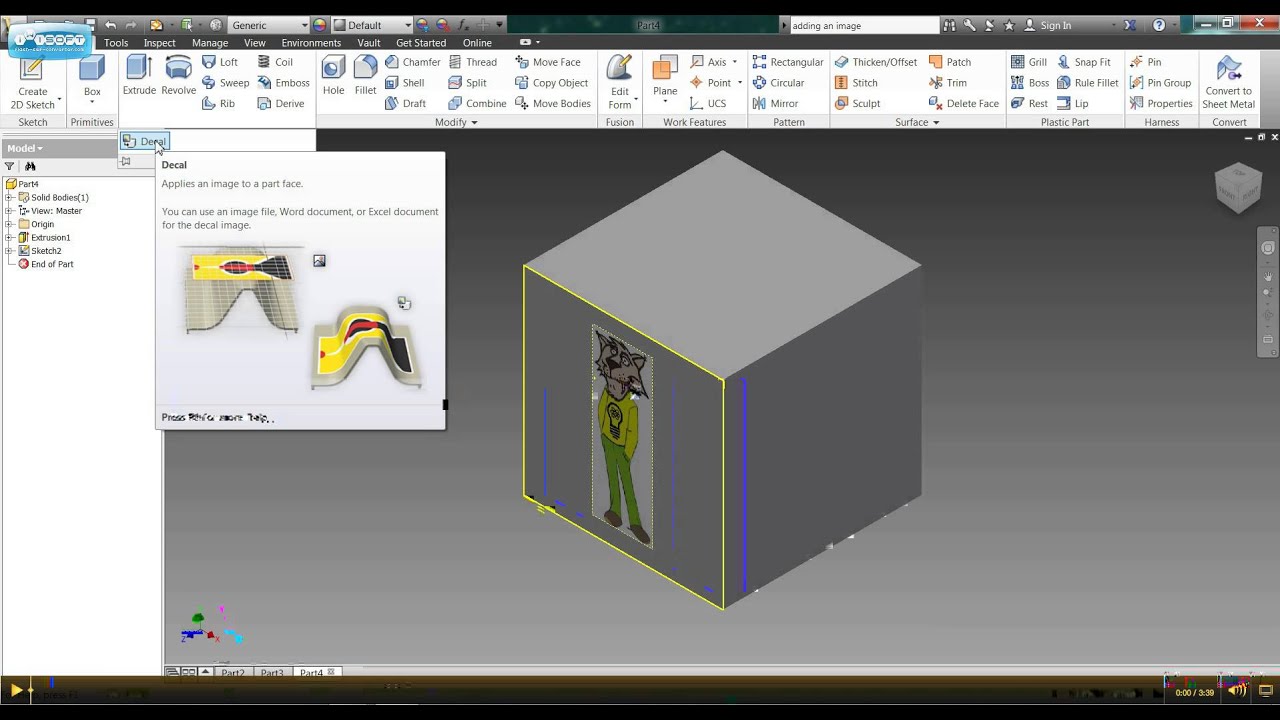The height and width of the screenshot is (720, 1280).
Task: Open the Edit Form tool
Action: click(x=620, y=82)
